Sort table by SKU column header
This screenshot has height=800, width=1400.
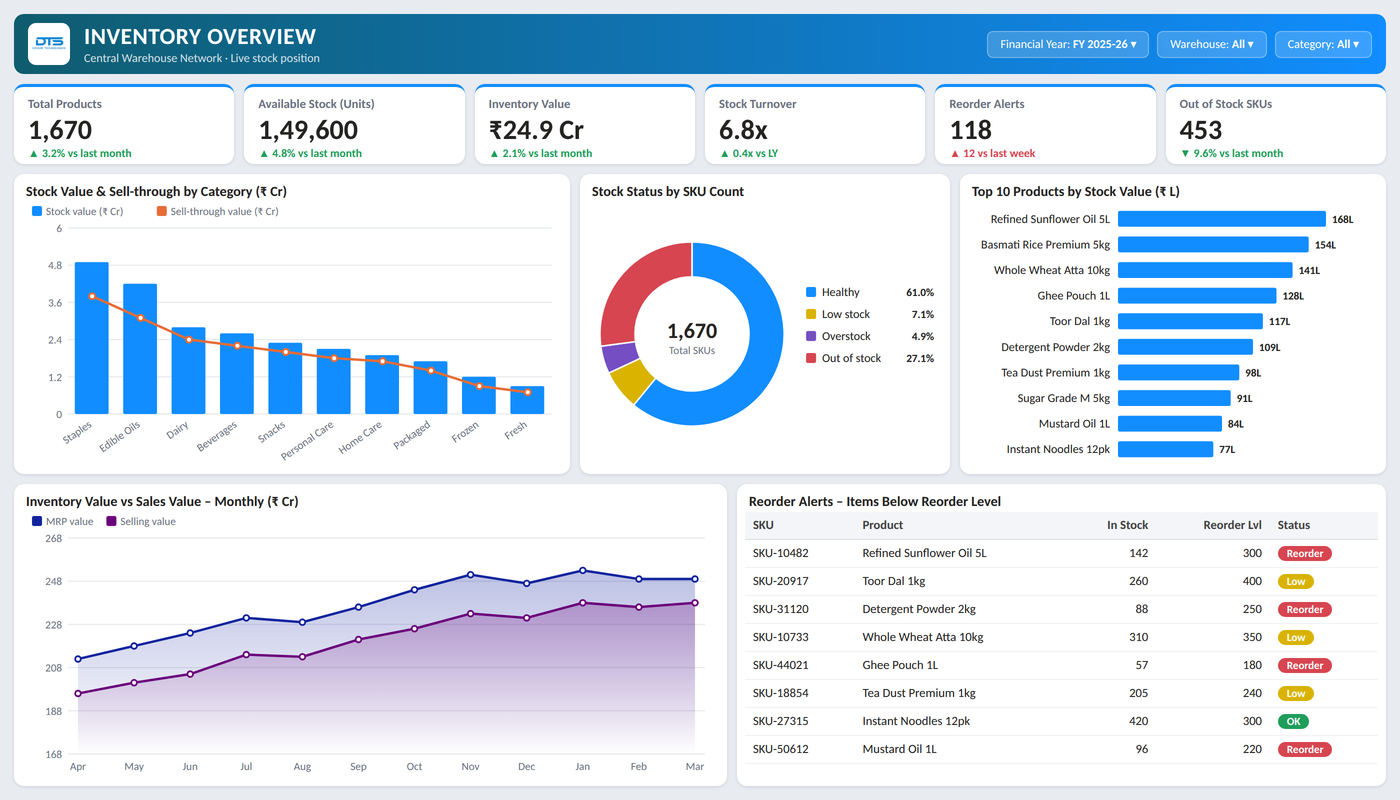click(763, 525)
